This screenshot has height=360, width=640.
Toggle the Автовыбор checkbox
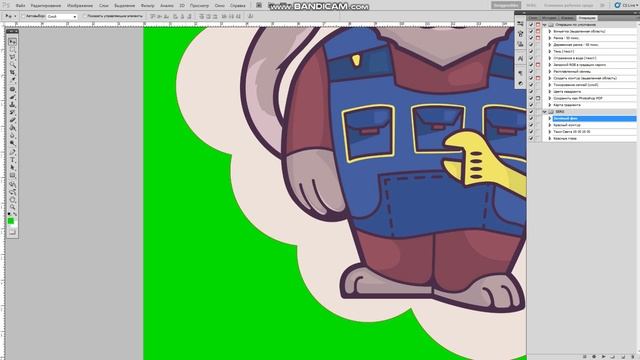click(x=23, y=16)
